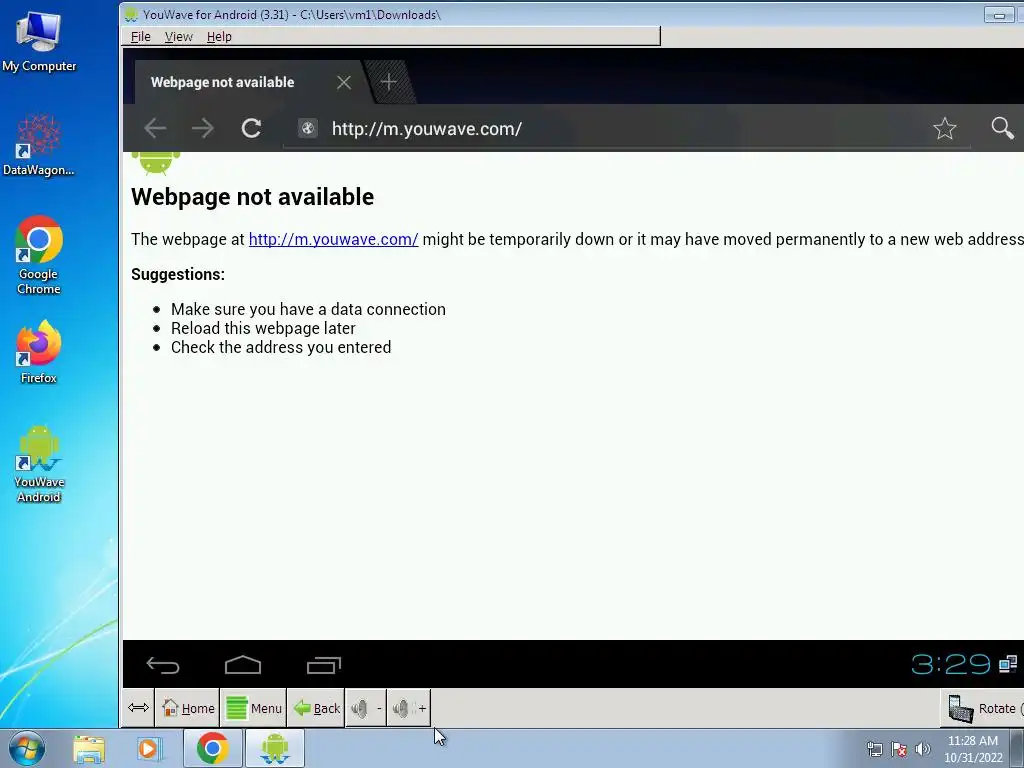Click the network tray icon
The height and width of the screenshot is (768, 1024).
(x=874, y=749)
